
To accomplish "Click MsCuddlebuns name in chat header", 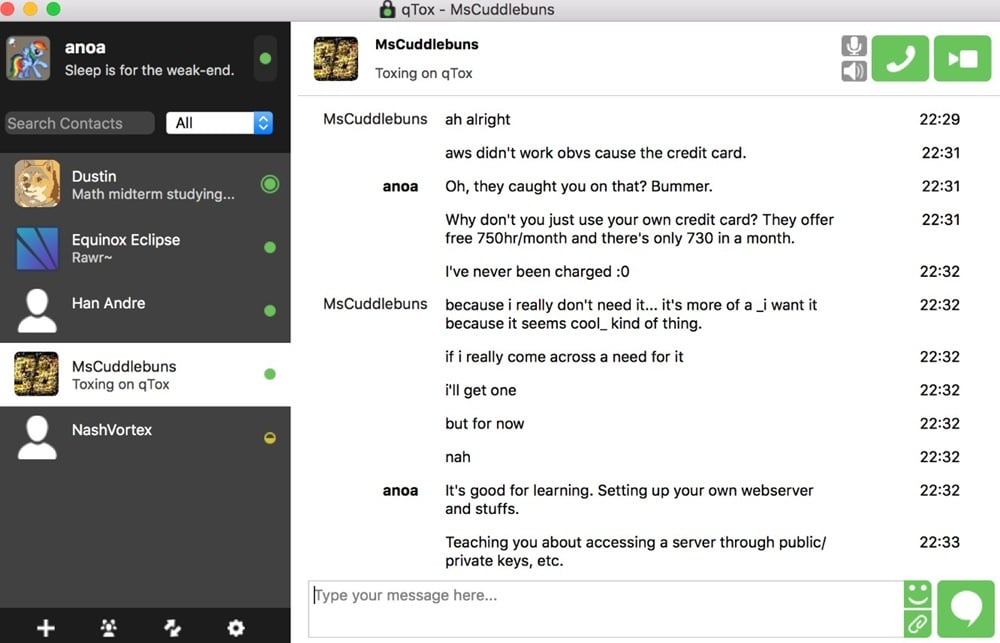I will coord(426,45).
